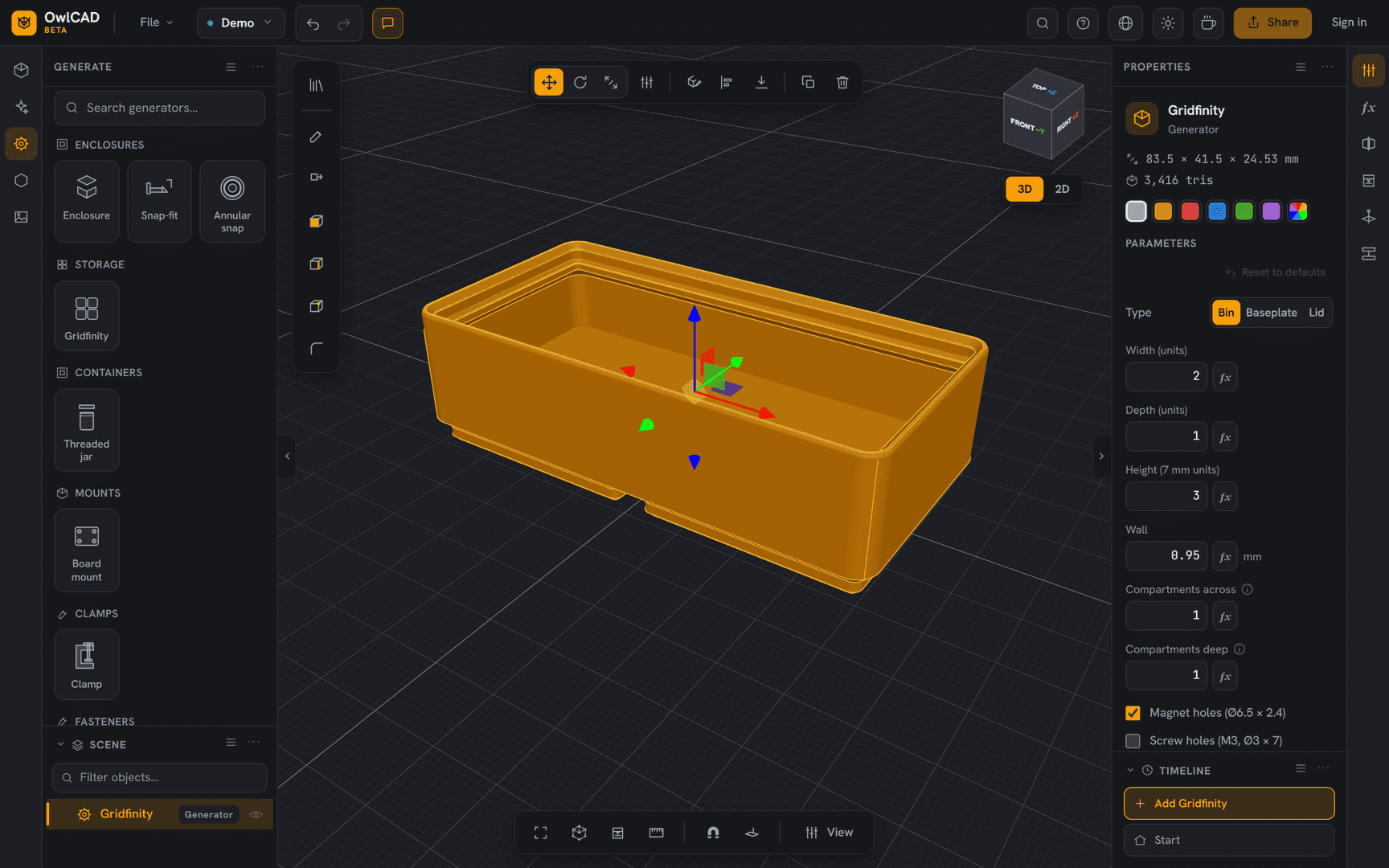Click the Filter objects field
Image resolution: width=1389 pixels, height=868 pixels.
159,778
